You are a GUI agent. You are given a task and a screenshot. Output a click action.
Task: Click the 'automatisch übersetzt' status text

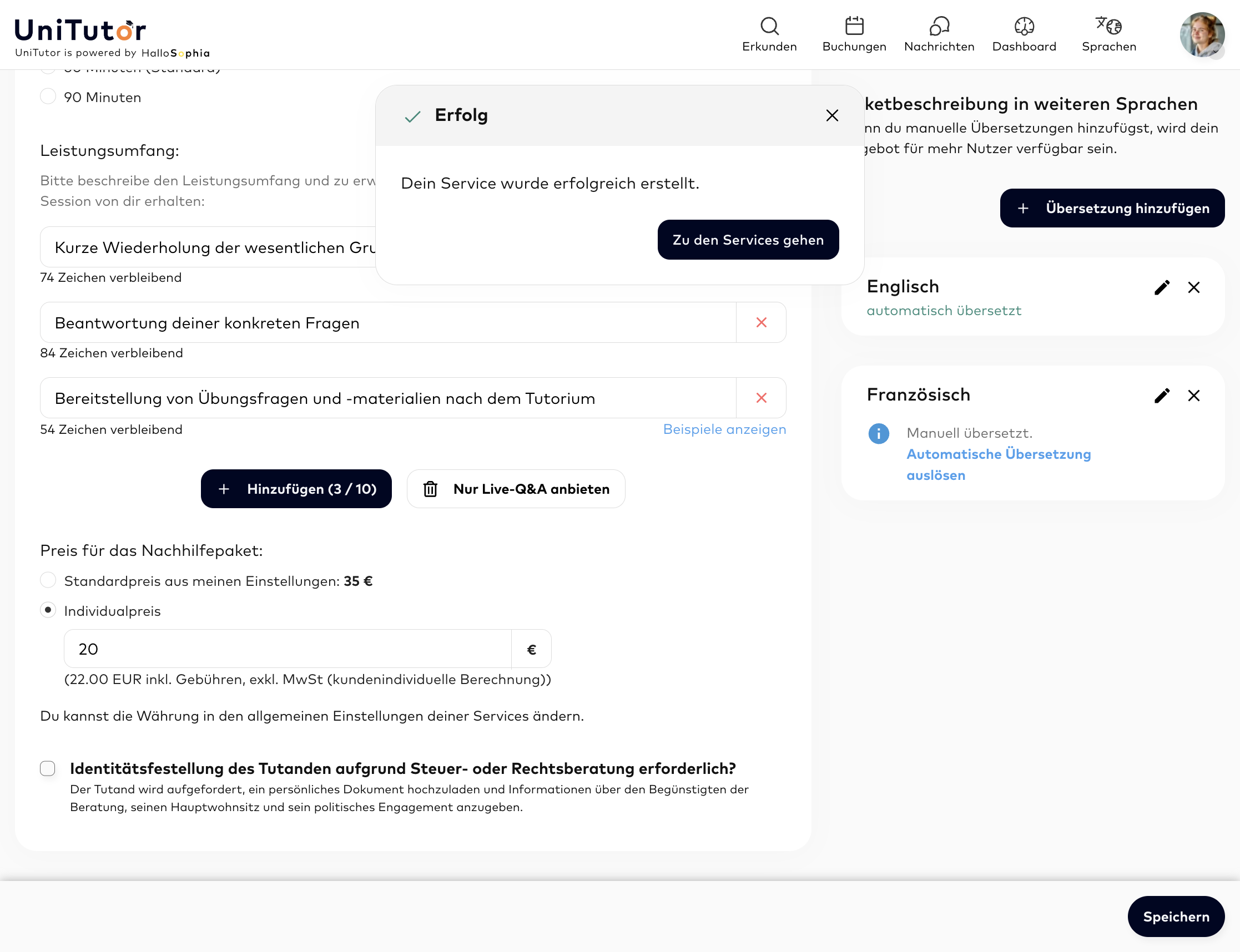[x=944, y=311]
